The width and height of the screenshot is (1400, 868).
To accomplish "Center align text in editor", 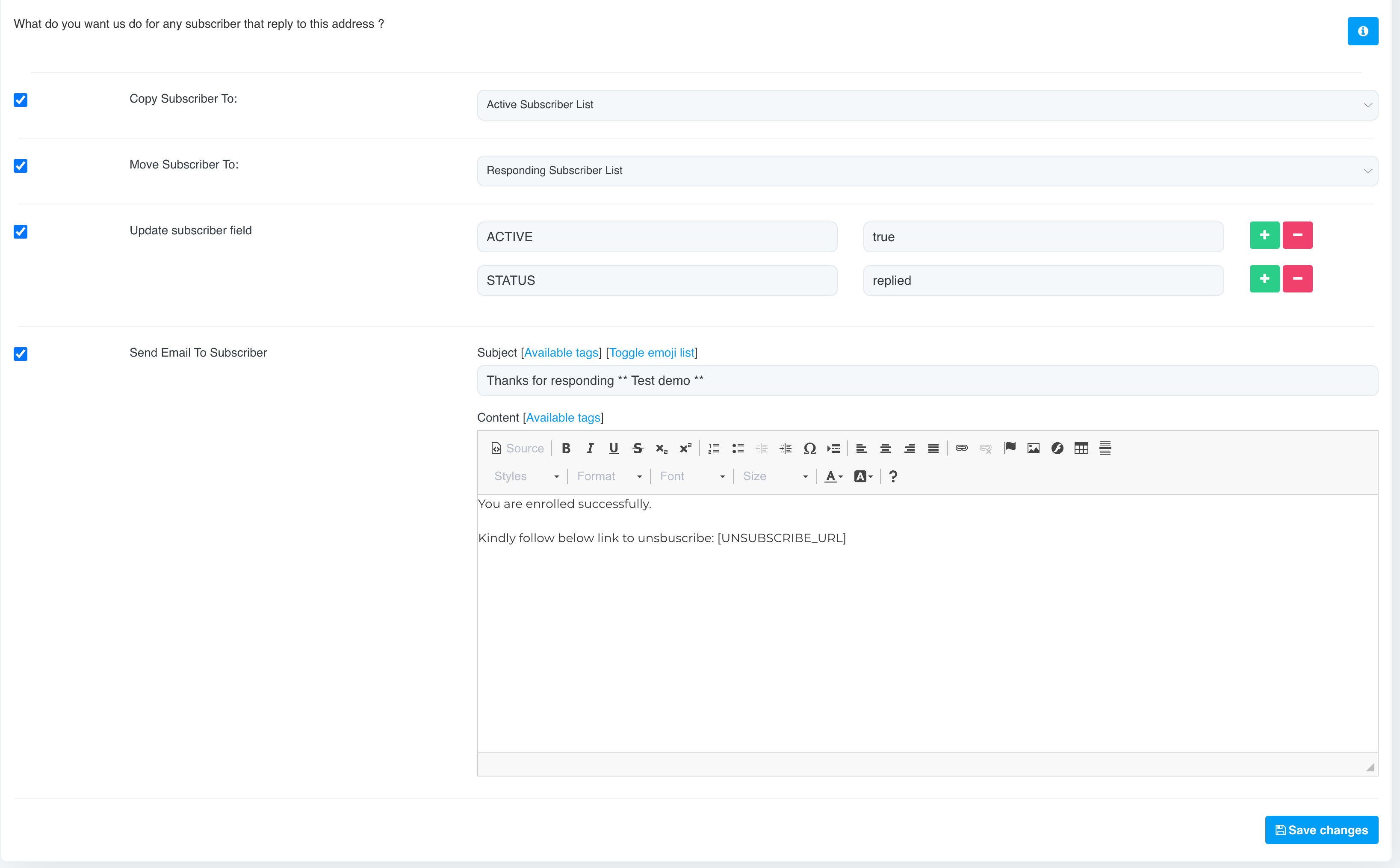I will coord(885,449).
